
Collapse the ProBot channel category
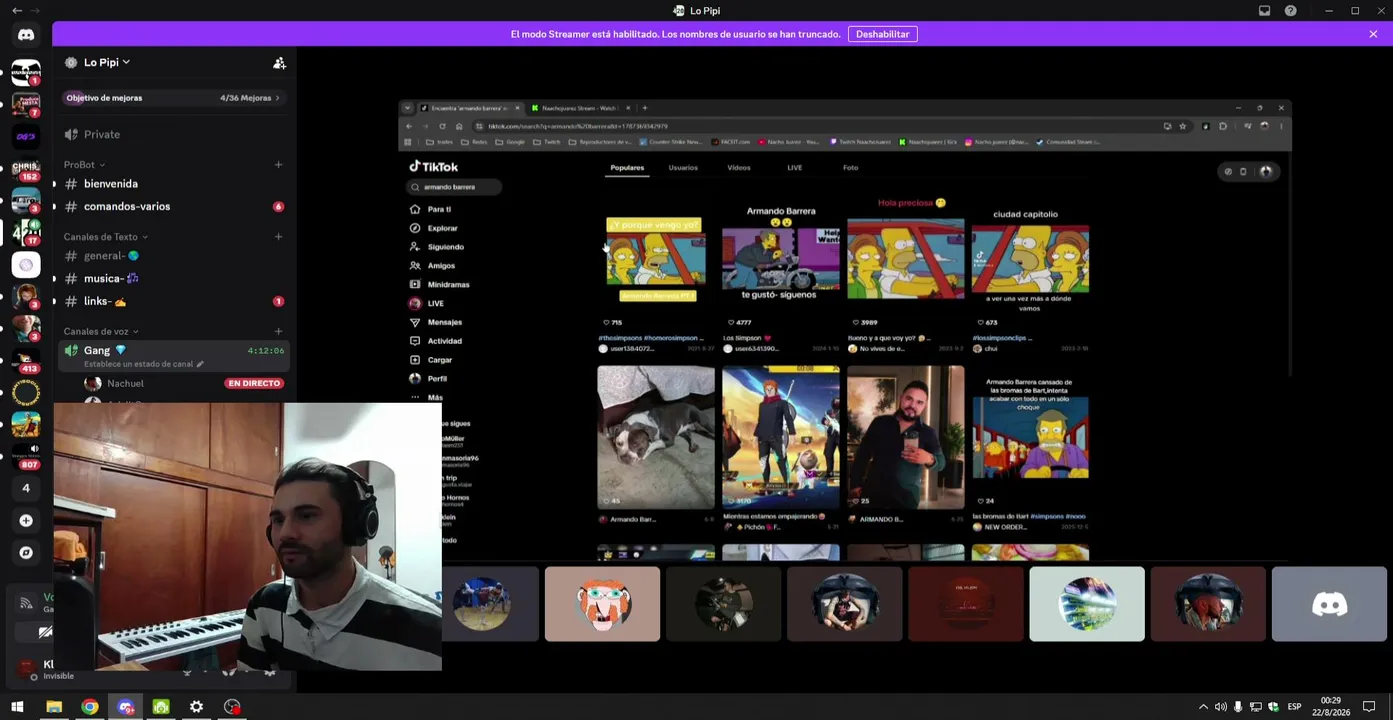(x=84, y=165)
